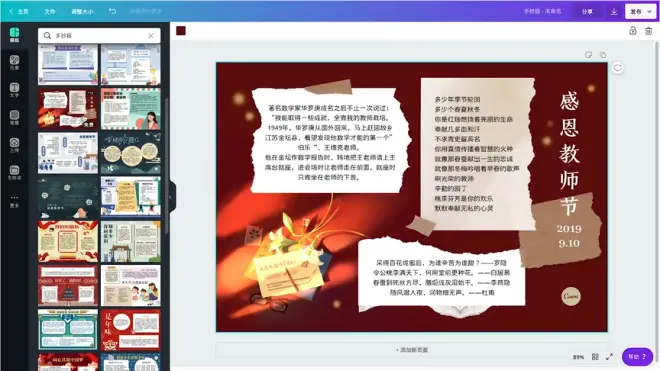Select the poem text block 多少年季节轮回
The height and width of the screenshot is (371, 660).
pyautogui.click(x=476, y=154)
